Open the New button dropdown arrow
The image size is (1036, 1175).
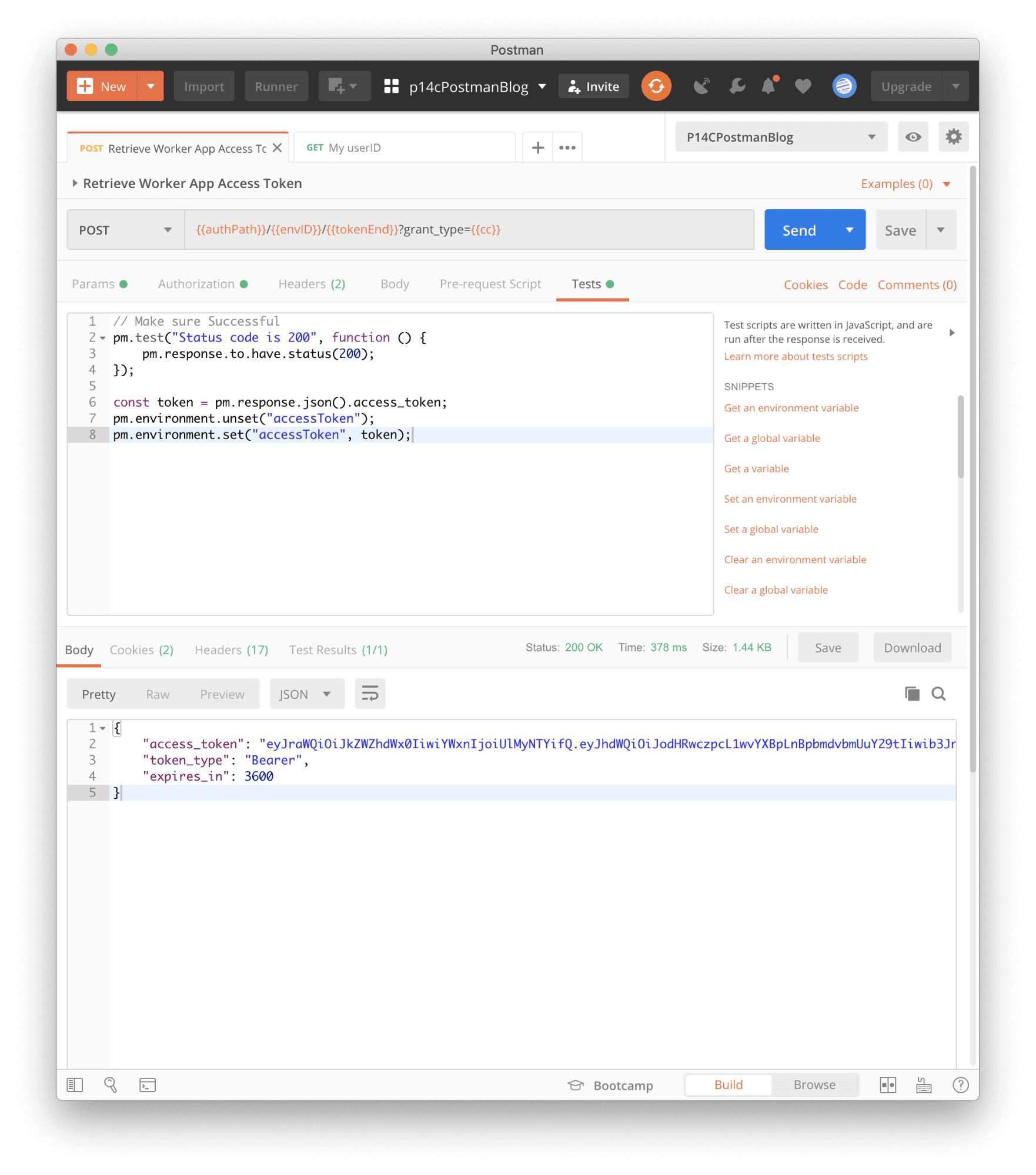tap(151, 86)
